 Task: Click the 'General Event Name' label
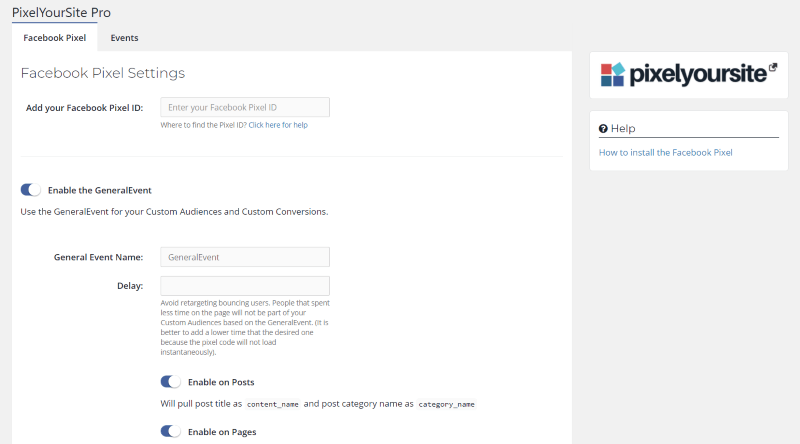98,257
